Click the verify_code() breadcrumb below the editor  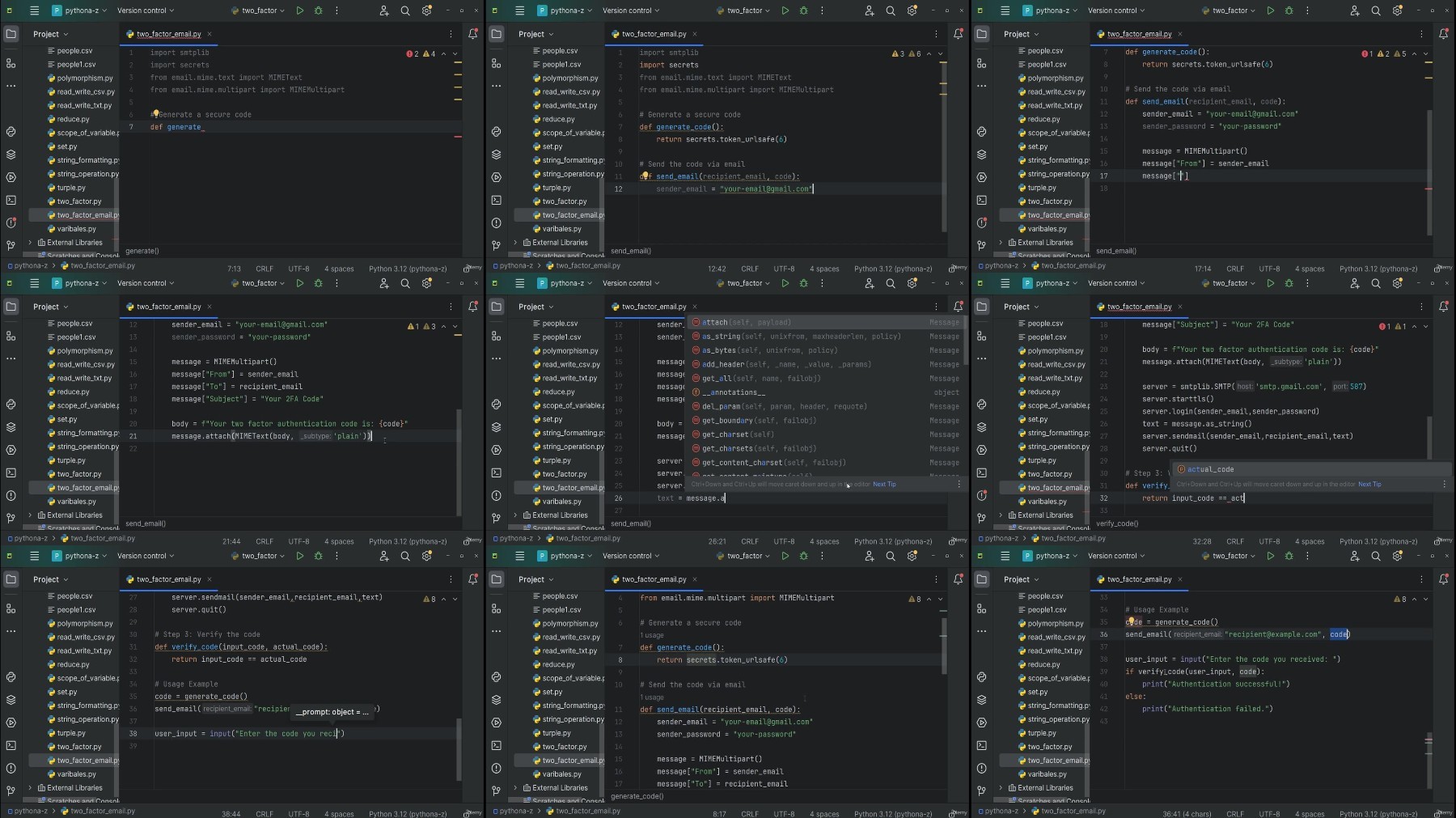[x=1117, y=523]
